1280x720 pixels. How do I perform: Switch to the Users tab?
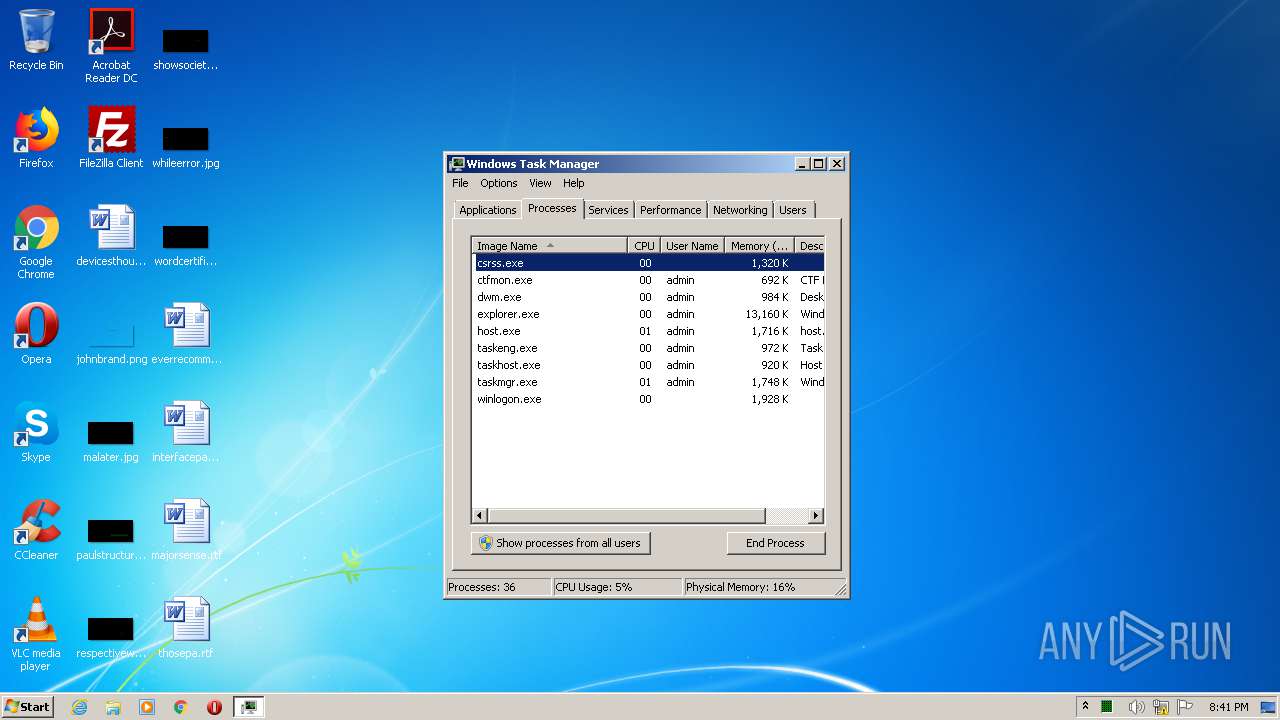(x=792, y=210)
